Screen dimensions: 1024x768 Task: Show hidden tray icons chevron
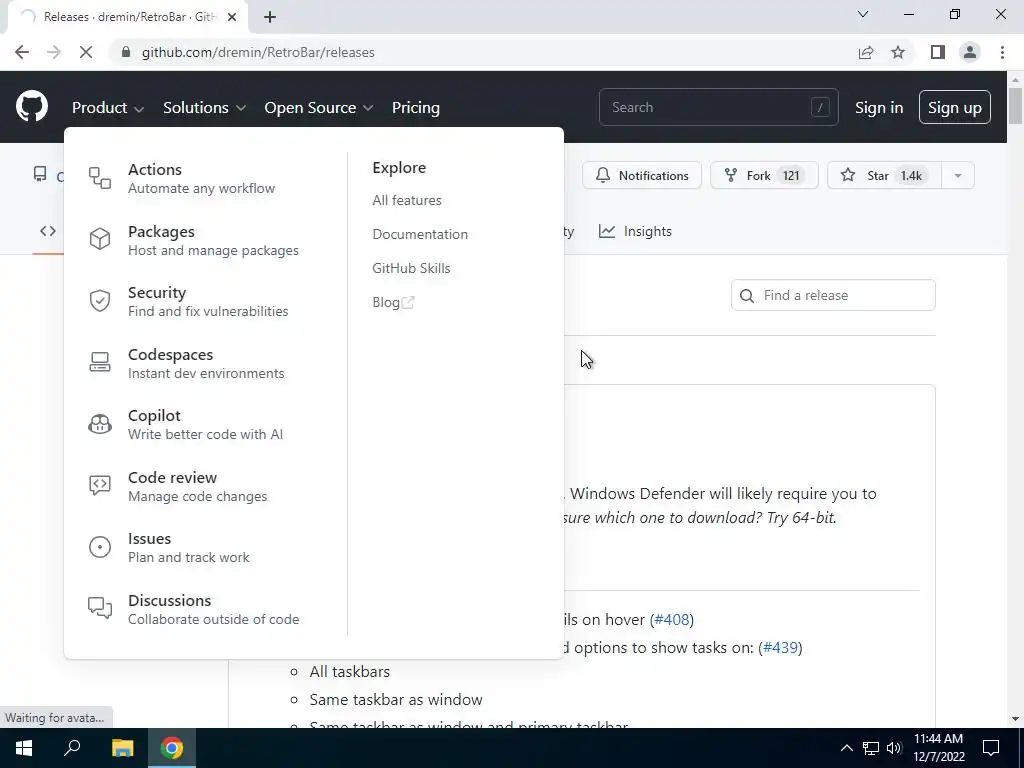click(x=846, y=748)
